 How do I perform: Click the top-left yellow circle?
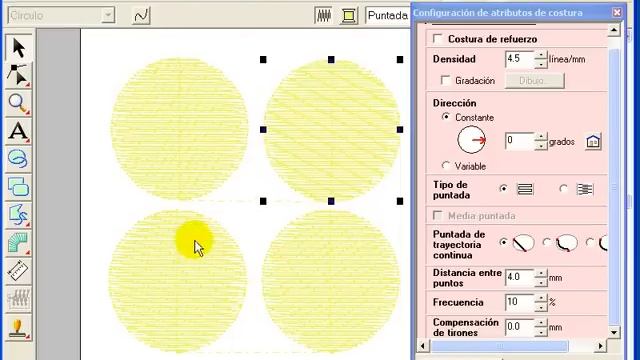pos(180,129)
